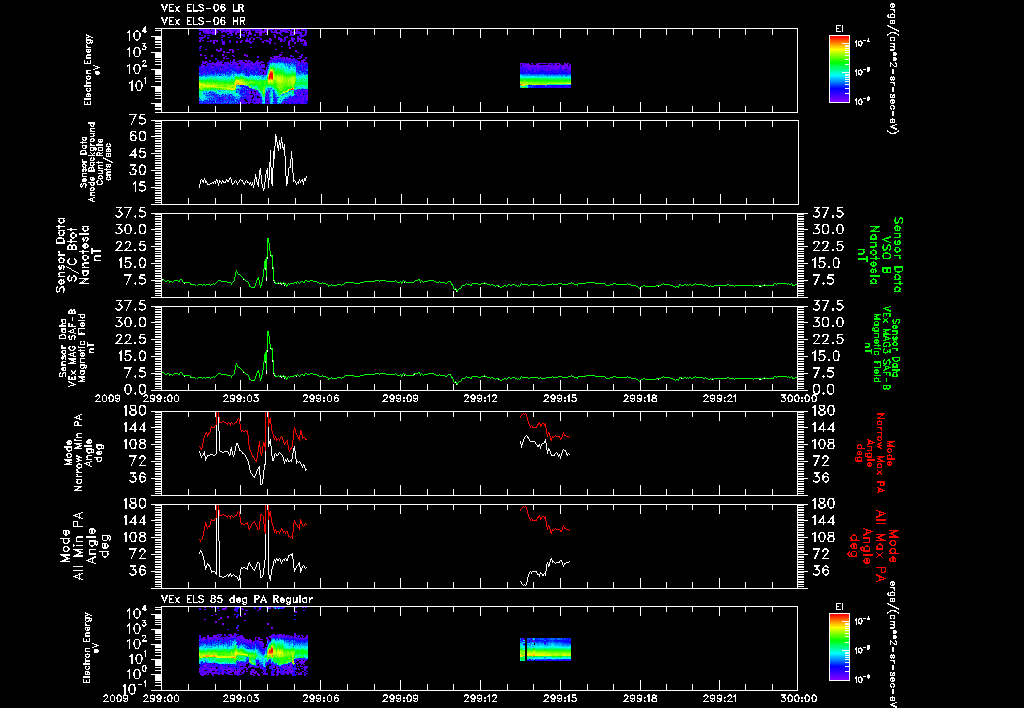
Task: Click the green magnetic field peak in the MAG SAF-B panel
Action: [268, 333]
